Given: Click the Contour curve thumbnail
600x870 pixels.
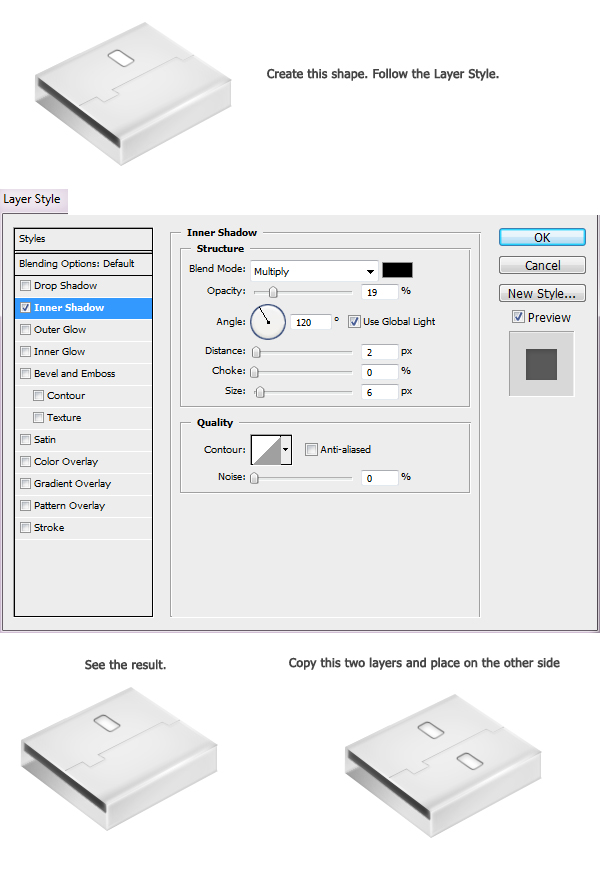Looking at the screenshot, I should (x=266, y=449).
